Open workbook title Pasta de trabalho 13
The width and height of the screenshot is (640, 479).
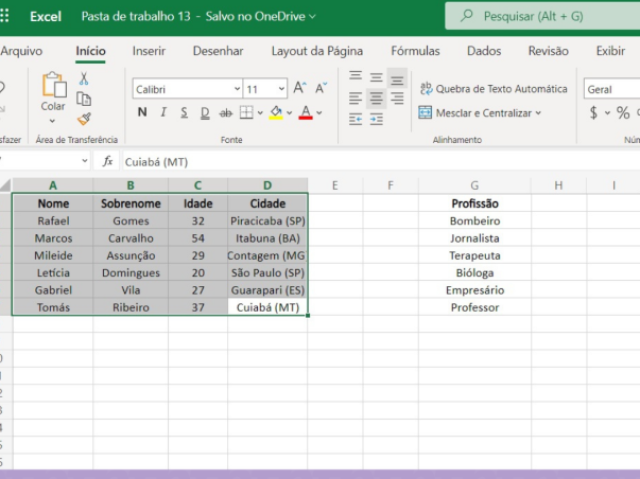[136, 16]
